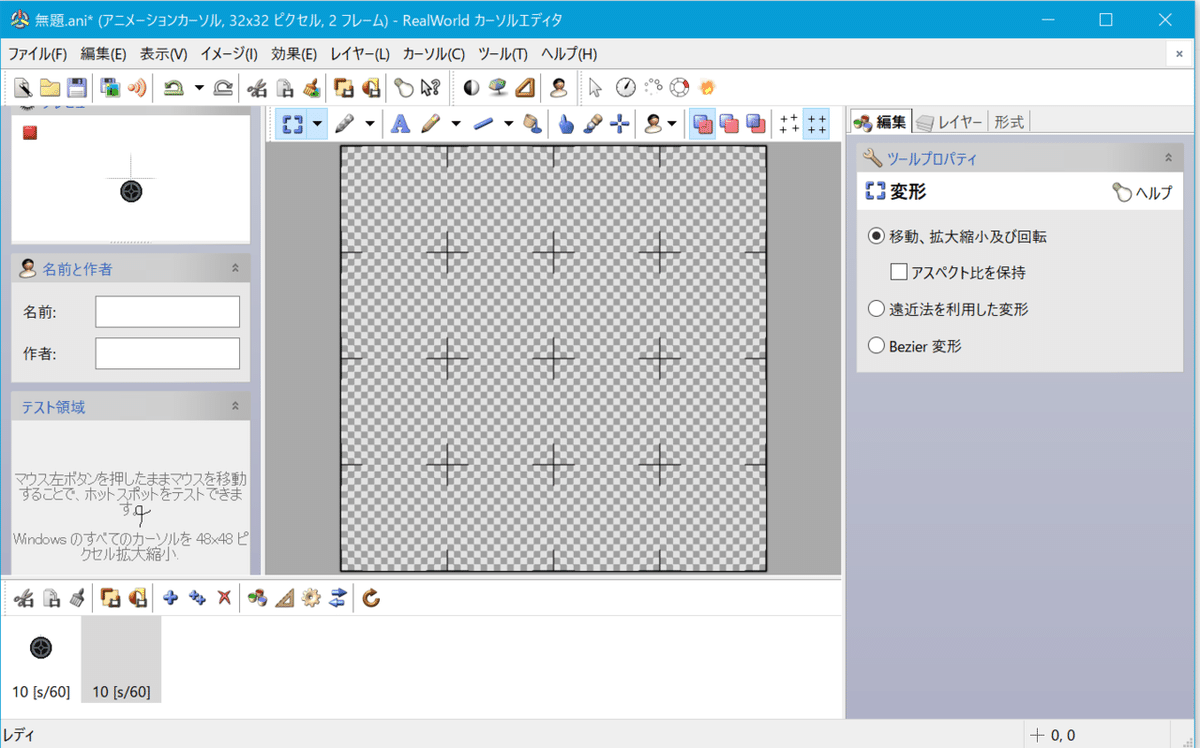Click the 名前 text input field
This screenshot has height=748, width=1200.
coord(168,312)
